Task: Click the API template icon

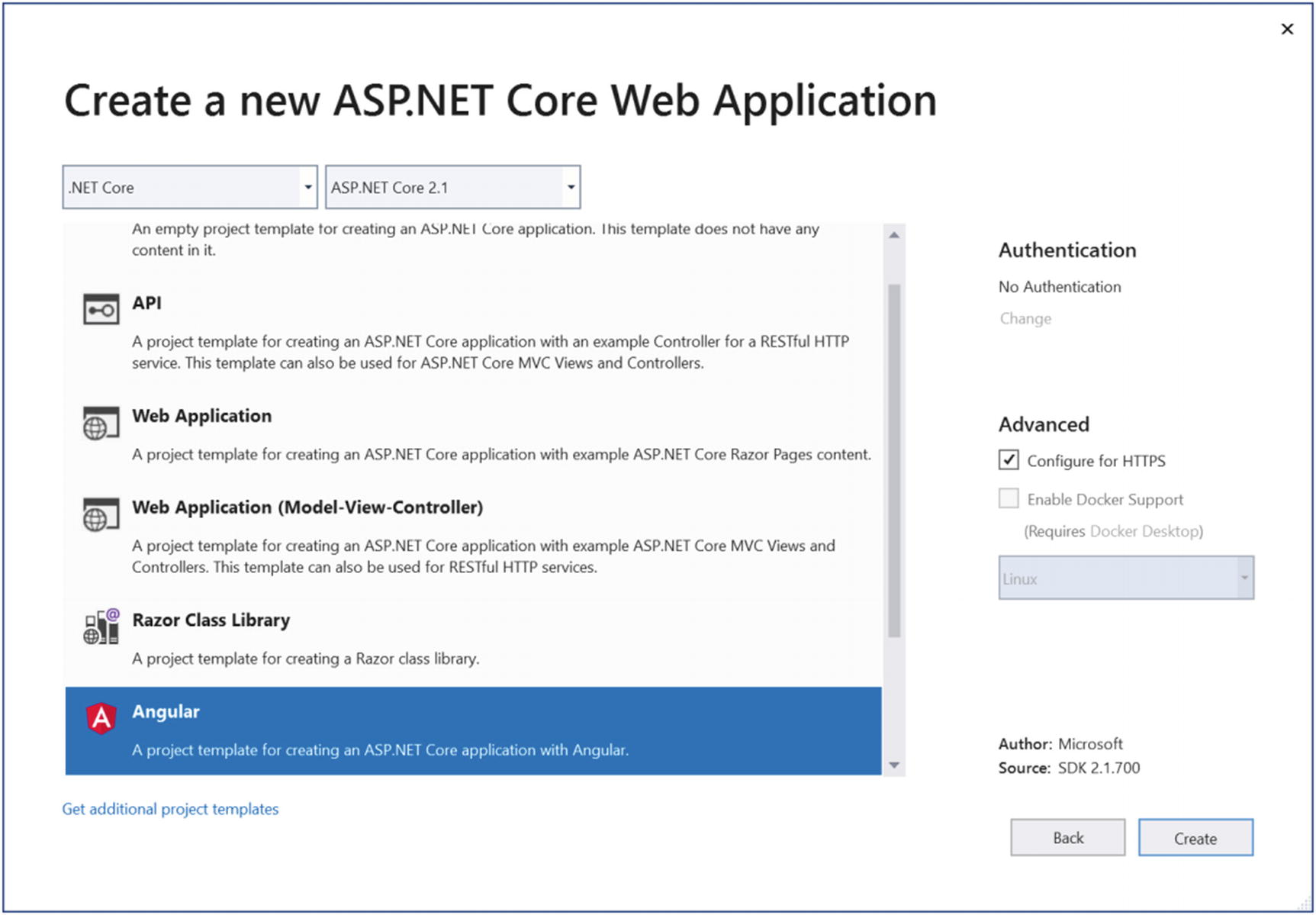Action: tap(101, 309)
